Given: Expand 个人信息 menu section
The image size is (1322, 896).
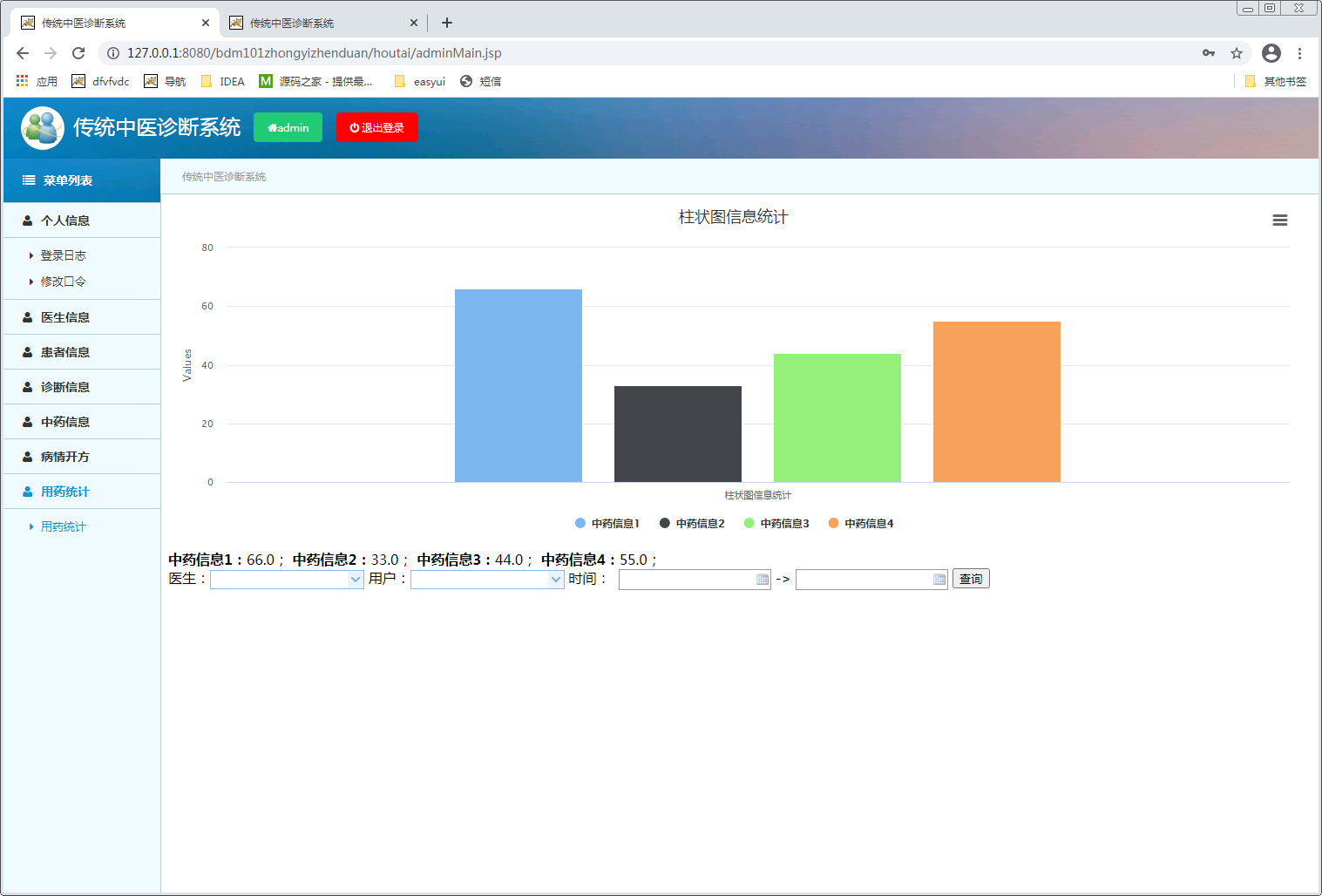Looking at the screenshot, I should (82, 221).
